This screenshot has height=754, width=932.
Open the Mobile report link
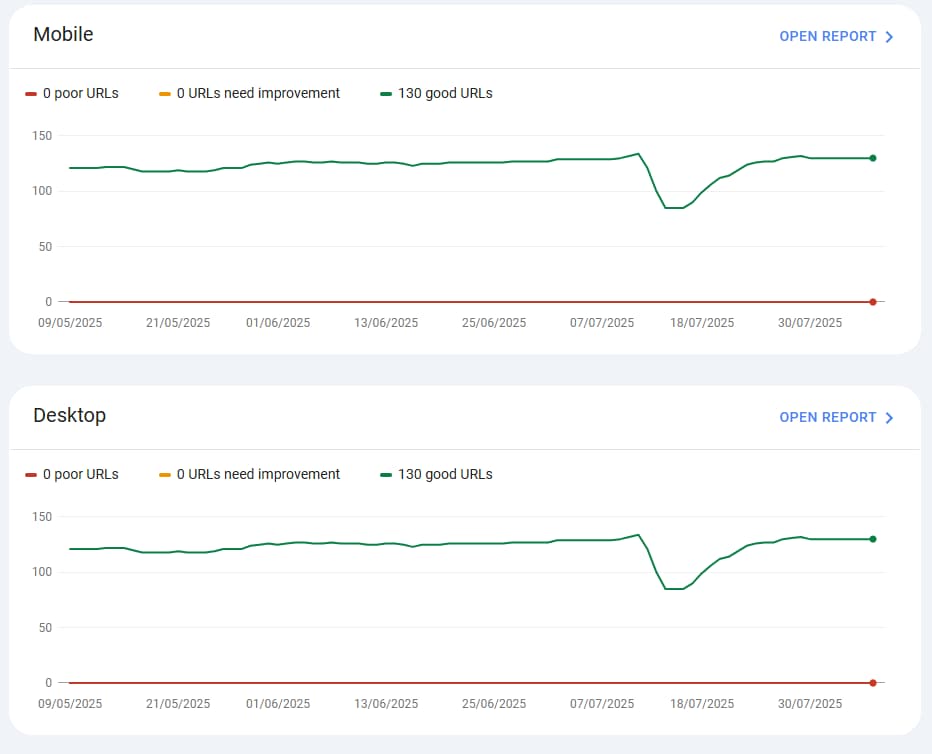pos(827,36)
